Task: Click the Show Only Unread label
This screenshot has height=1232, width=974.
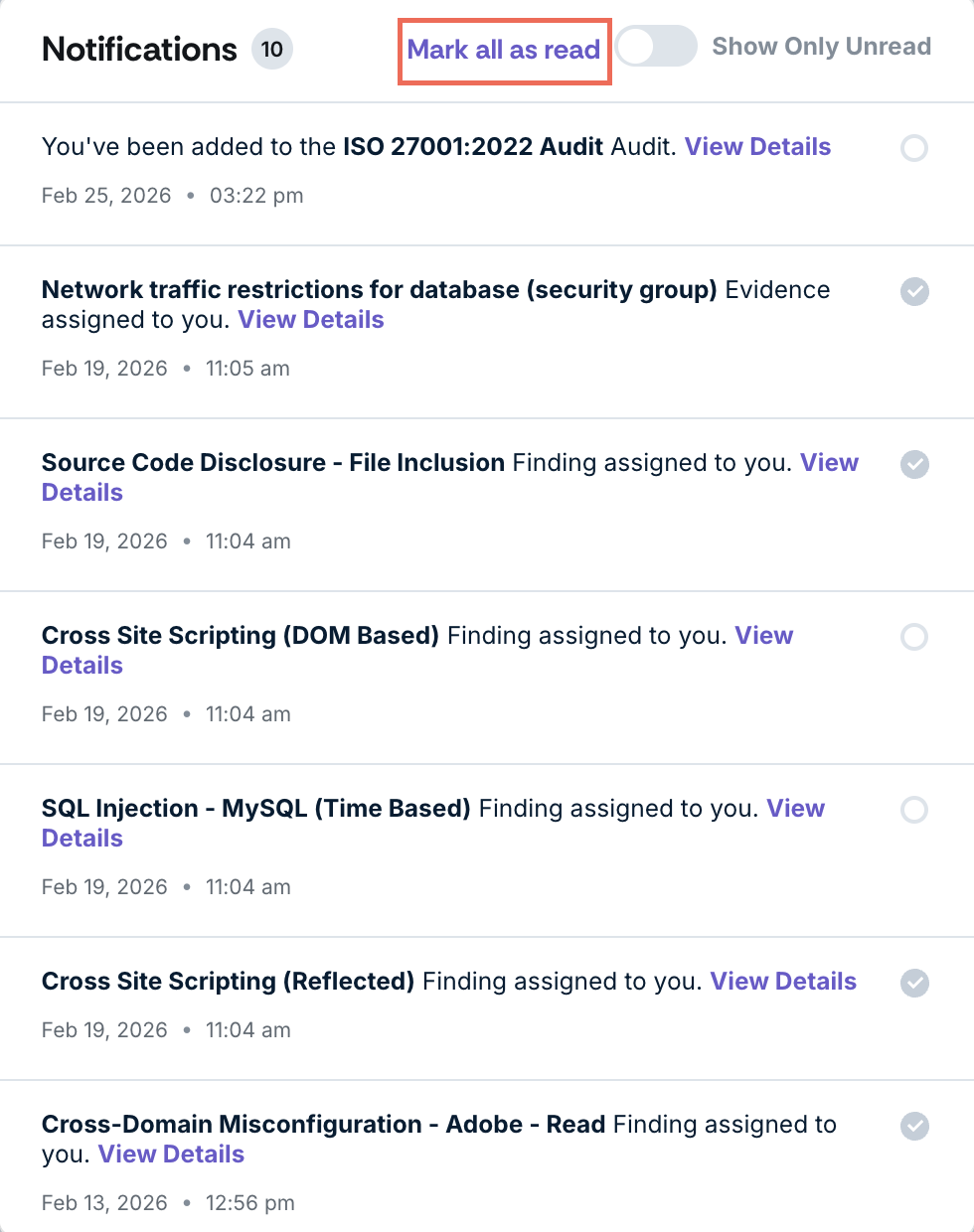Action: coord(821,47)
